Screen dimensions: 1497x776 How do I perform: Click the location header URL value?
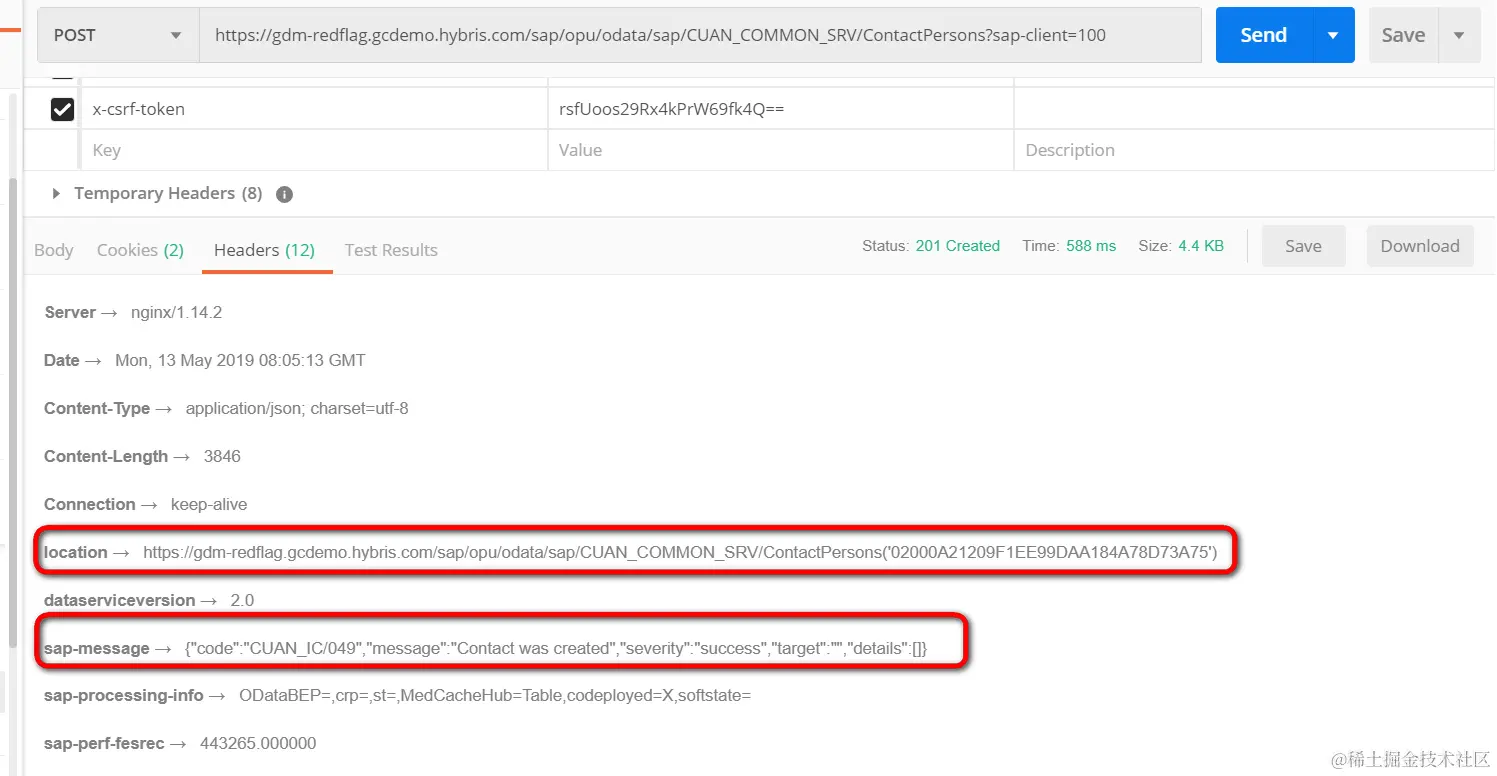(x=680, y=552)
